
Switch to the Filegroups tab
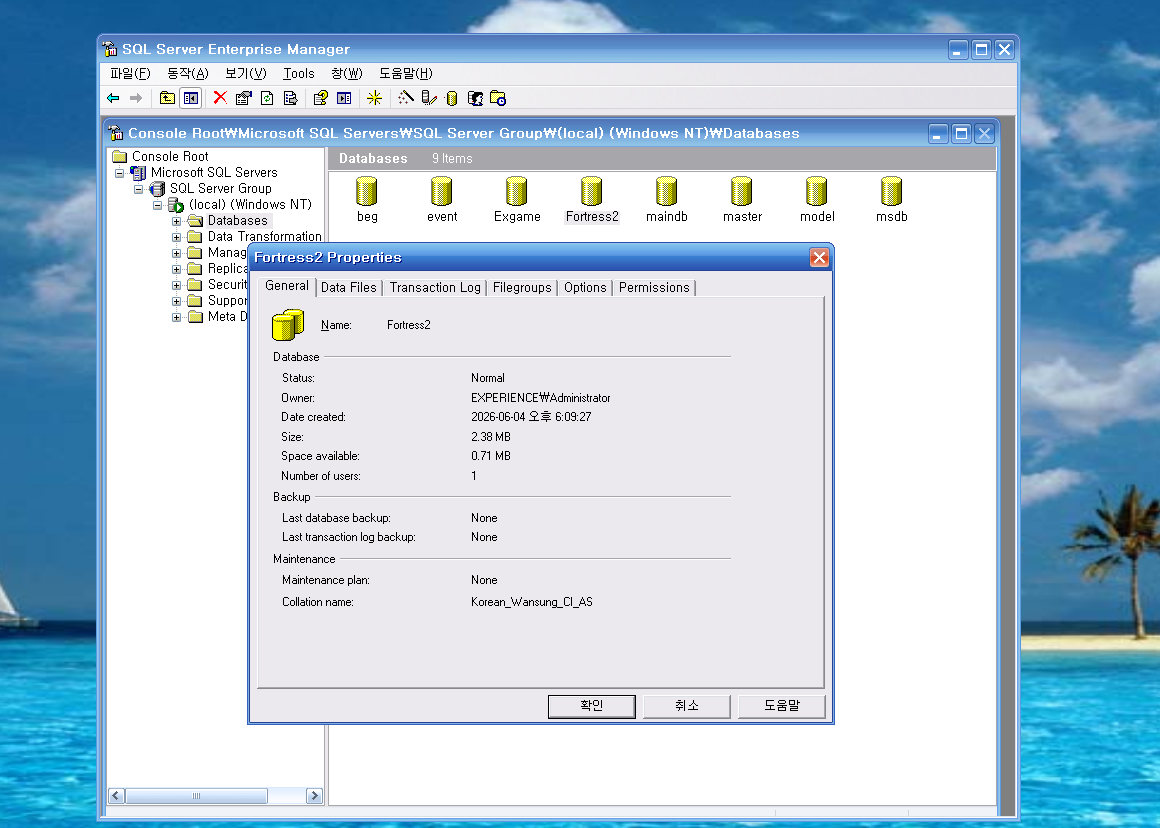522,287
